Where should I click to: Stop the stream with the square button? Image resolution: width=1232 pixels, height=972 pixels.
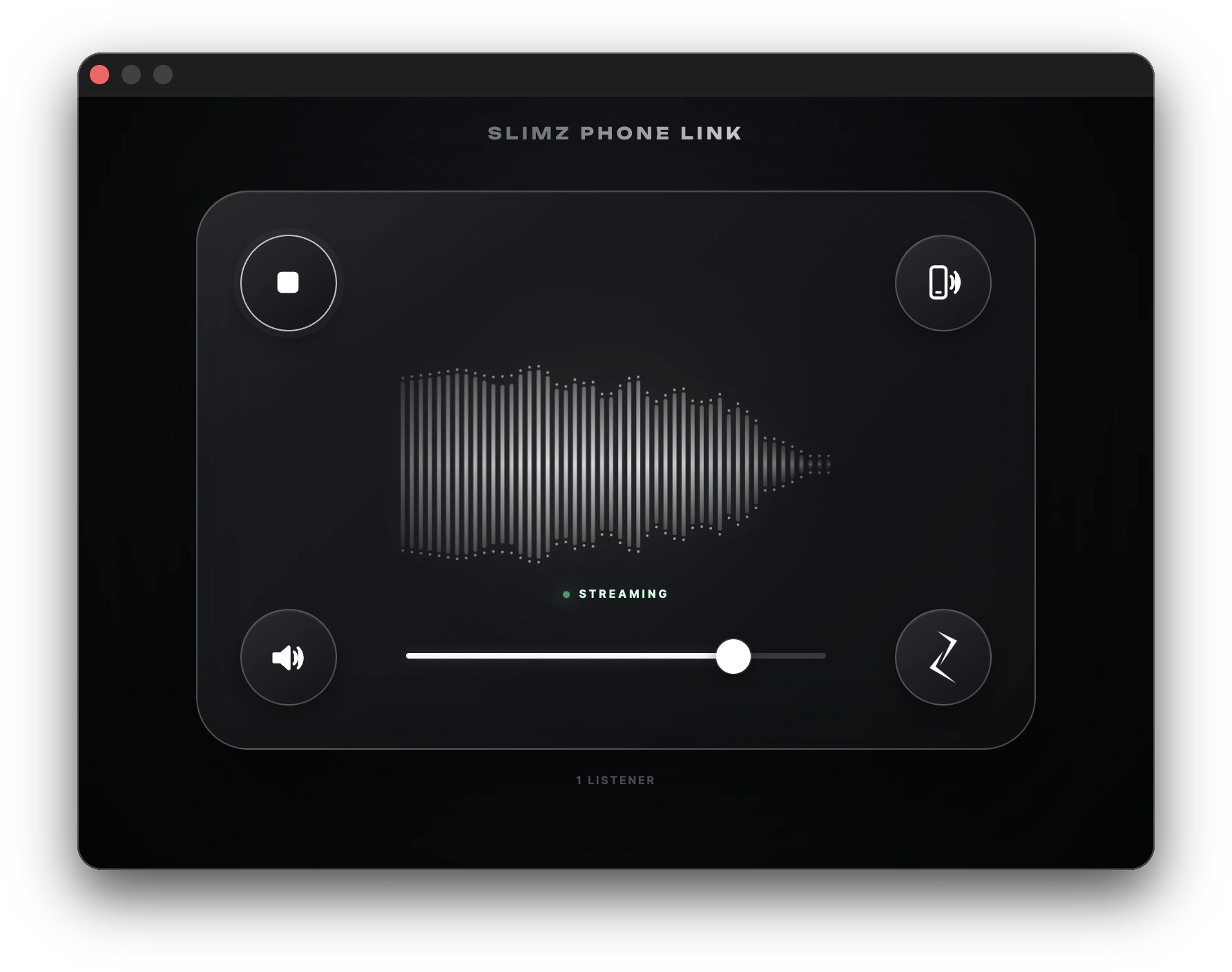click(x=289, y=283)
